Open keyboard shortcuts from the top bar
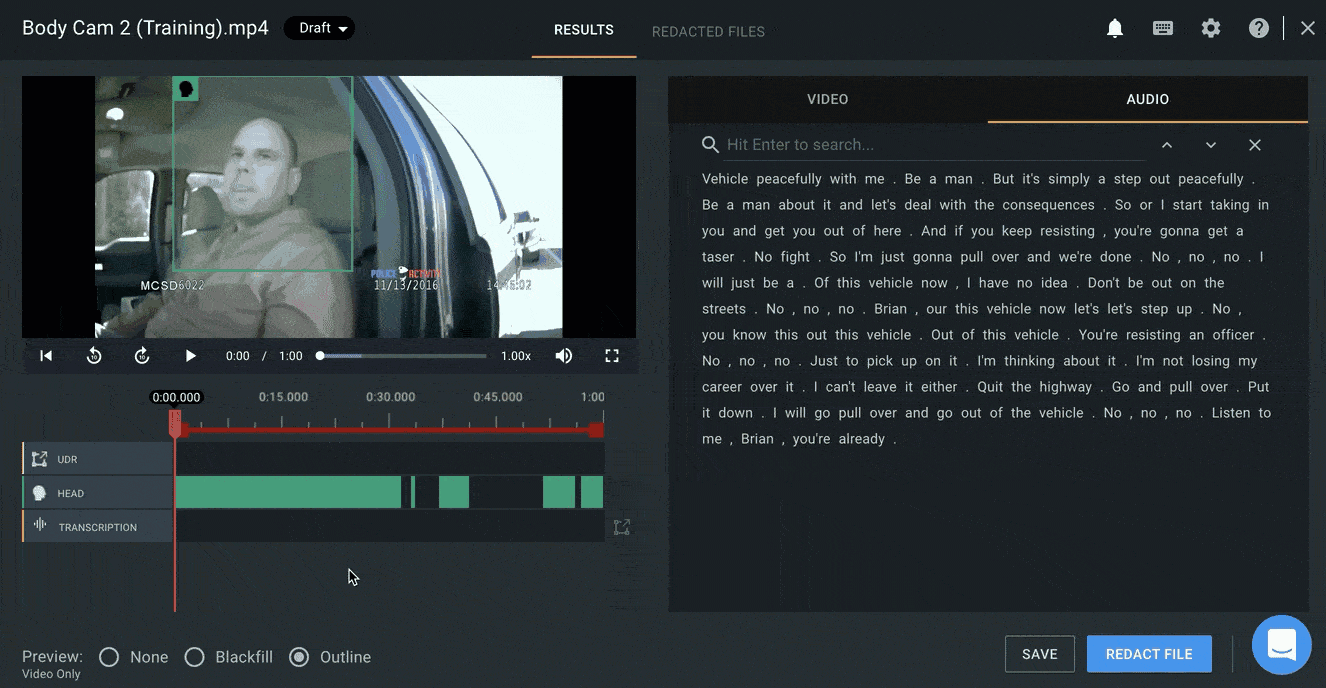The width and height of the screenshot is (1326, 688). [x=1163, y=28]
